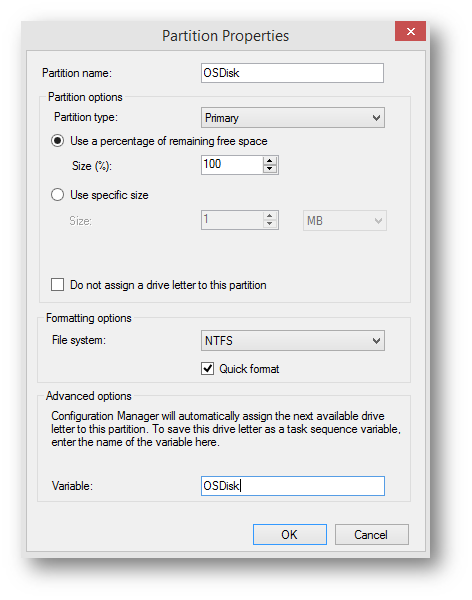Close the Partition Properties dialog with the X
The height and width of the screenshot is (600, 472).
click(x=410, y=31)
